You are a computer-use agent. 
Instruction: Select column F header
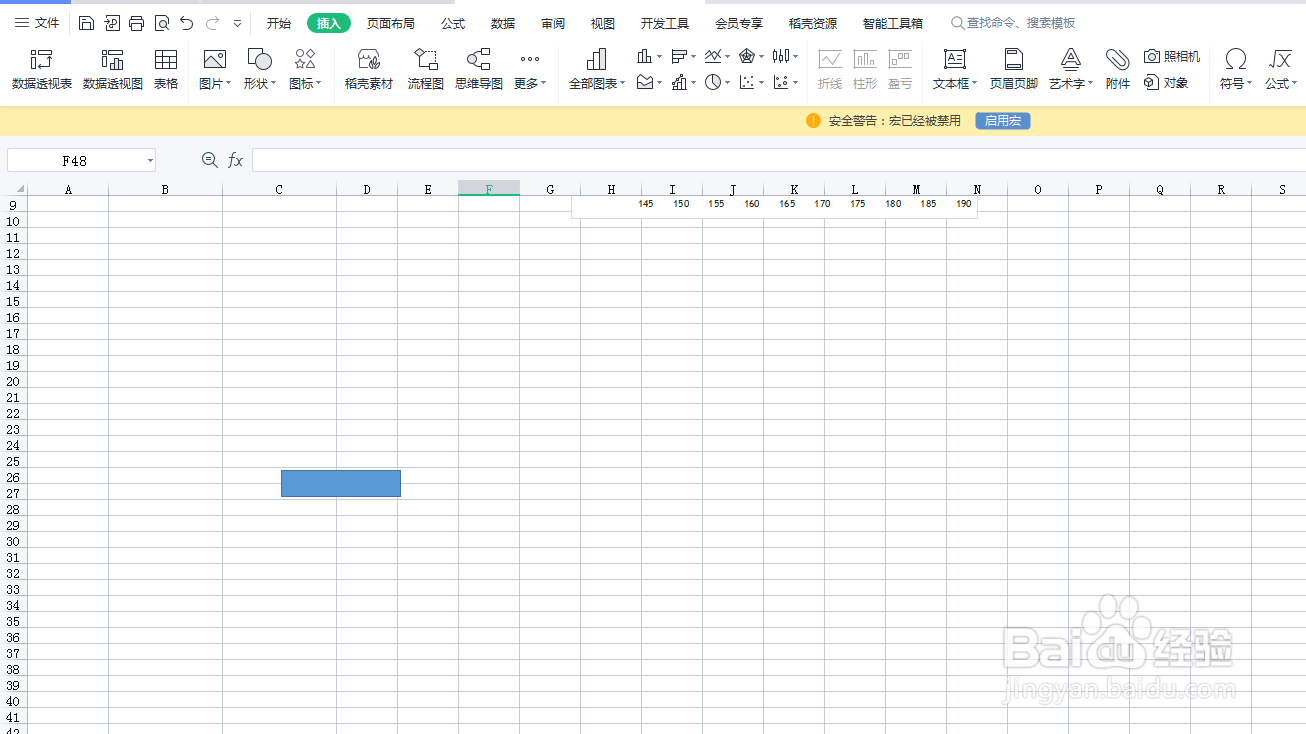click(489, 189)
